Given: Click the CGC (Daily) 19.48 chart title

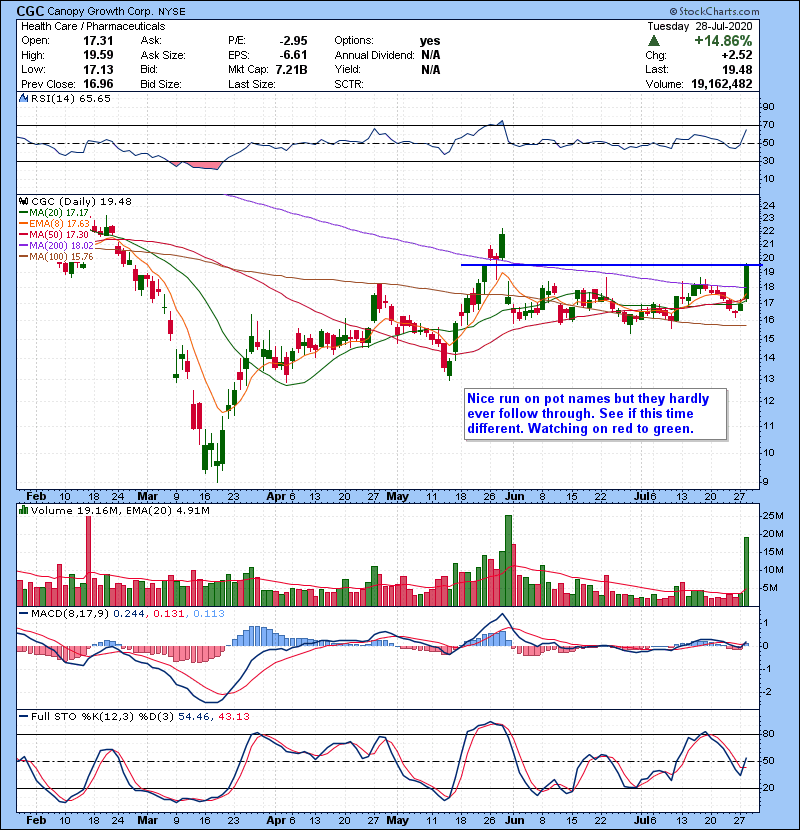Looking at the screenshot, I should click(x=81, y=201).
